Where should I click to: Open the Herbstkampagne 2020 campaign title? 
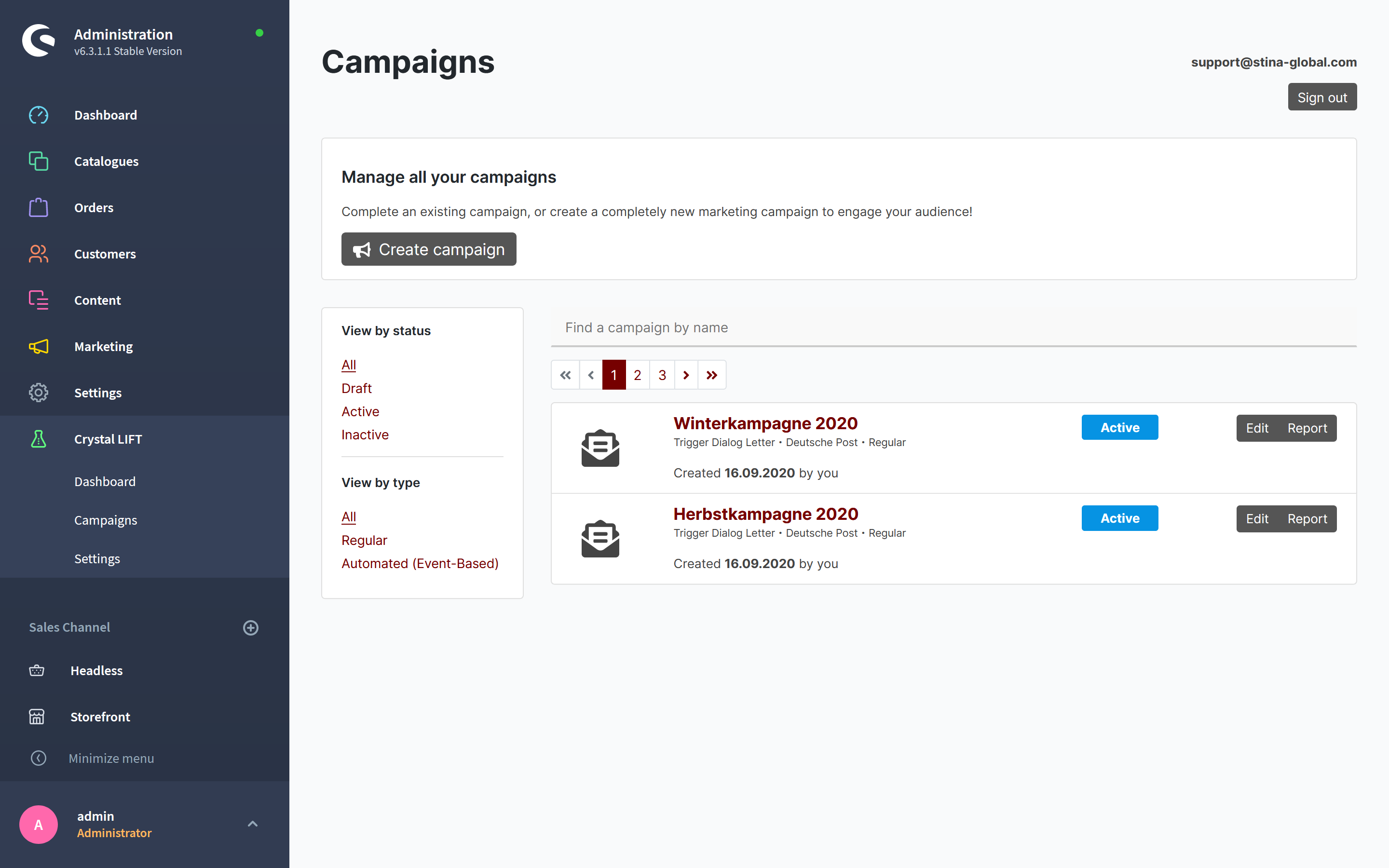766,514
